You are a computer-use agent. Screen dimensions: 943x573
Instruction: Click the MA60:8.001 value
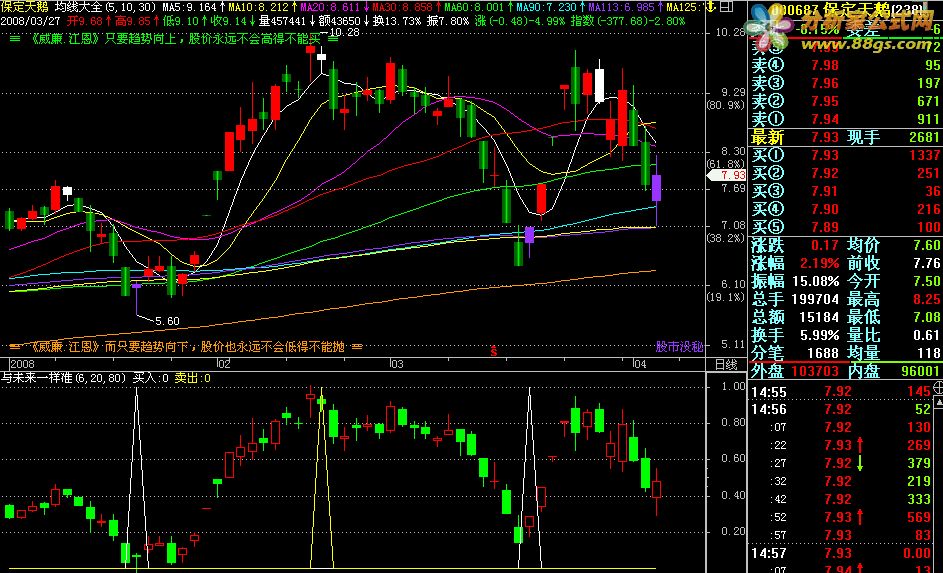click(474, 7)
